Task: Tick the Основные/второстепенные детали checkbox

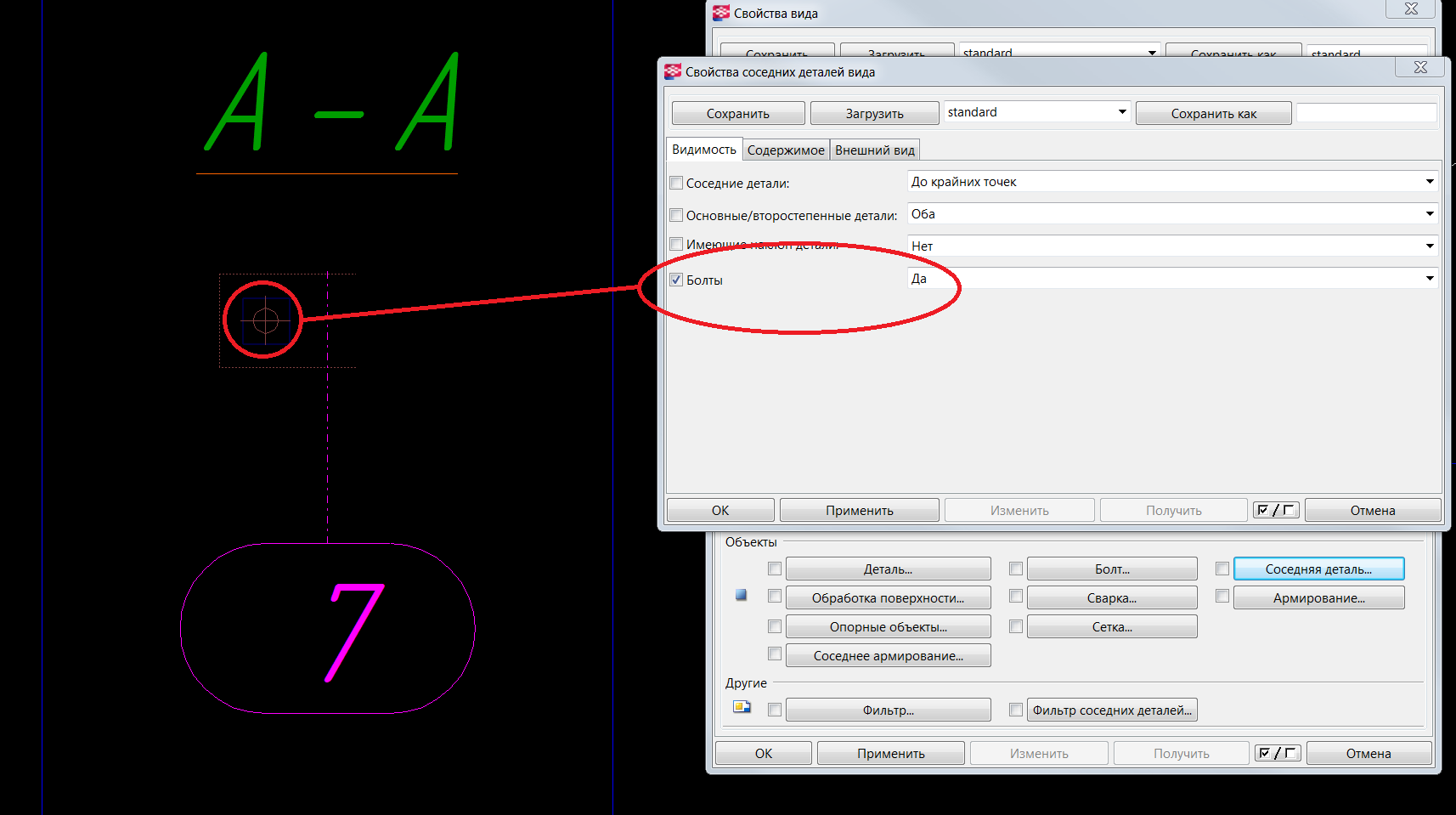Action: (x=676, y=215)
